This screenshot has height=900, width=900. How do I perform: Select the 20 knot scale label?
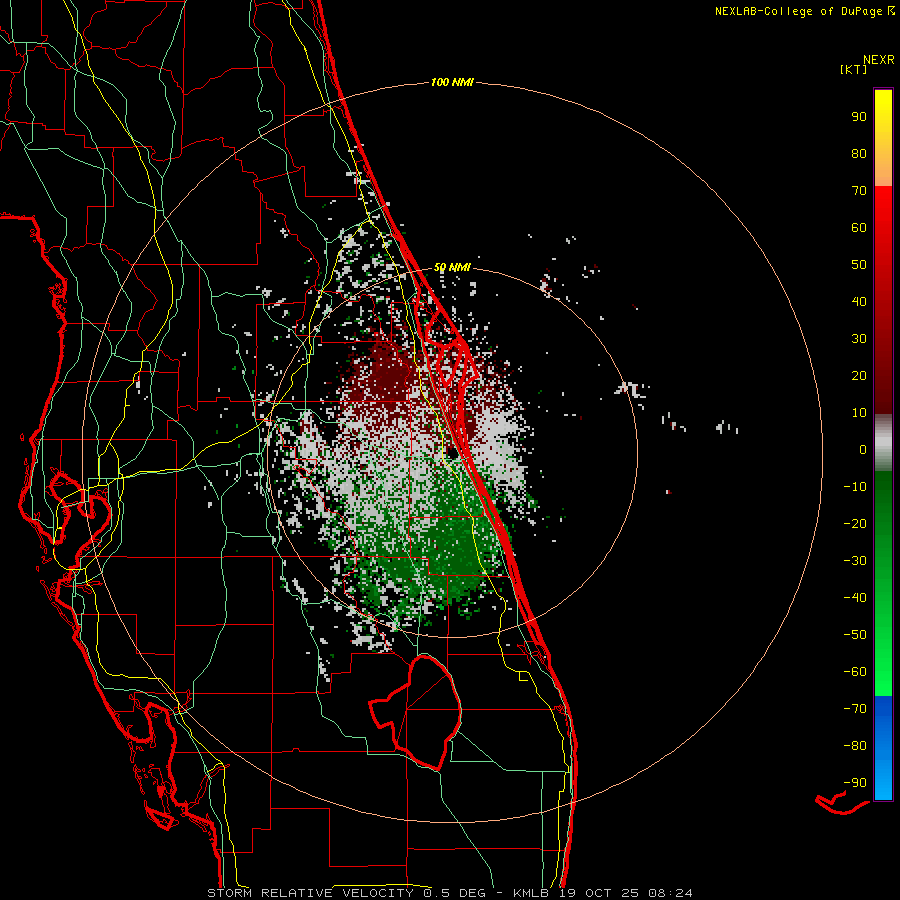859,375
